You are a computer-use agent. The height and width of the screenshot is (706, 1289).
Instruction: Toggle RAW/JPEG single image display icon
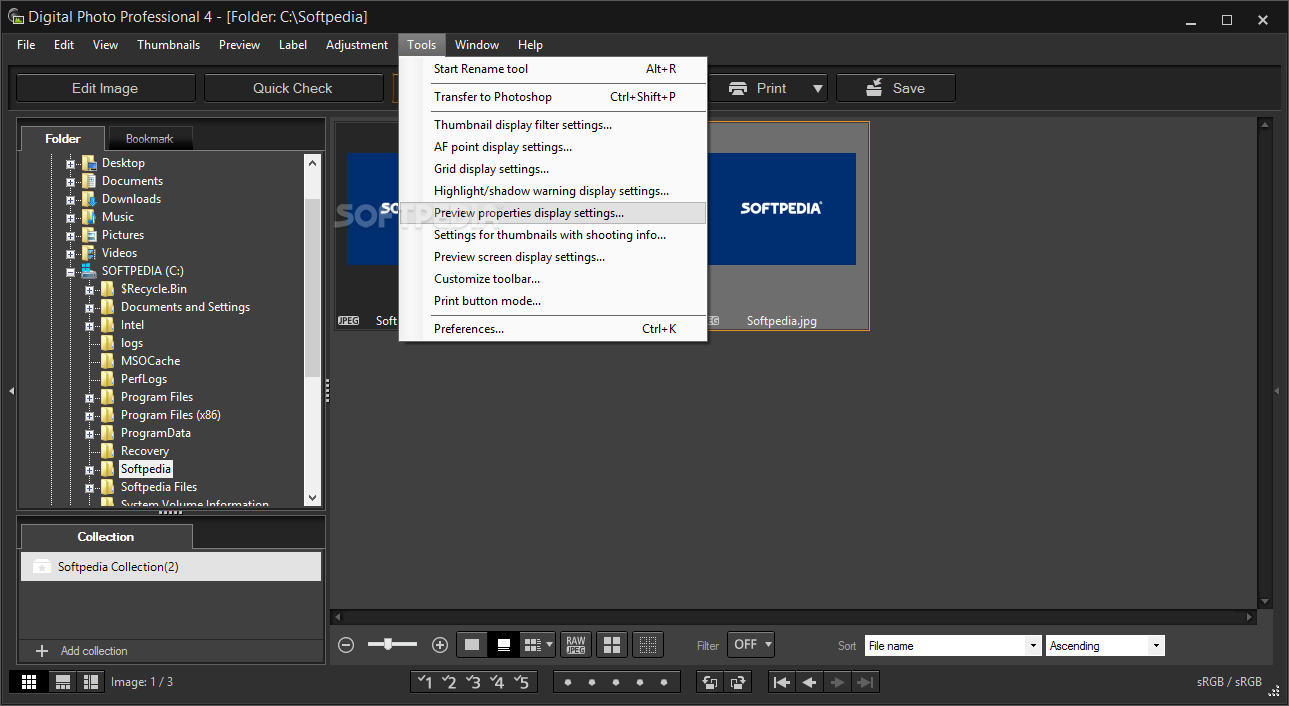(575, 645)
